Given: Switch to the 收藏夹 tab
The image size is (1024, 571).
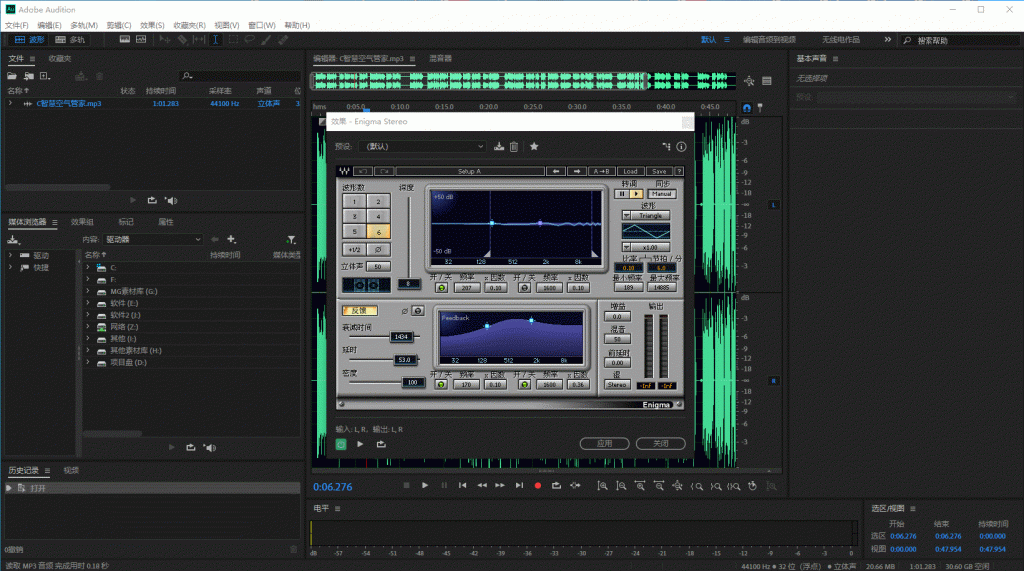Looking at the screenshot, I should [x=59, y=59].
